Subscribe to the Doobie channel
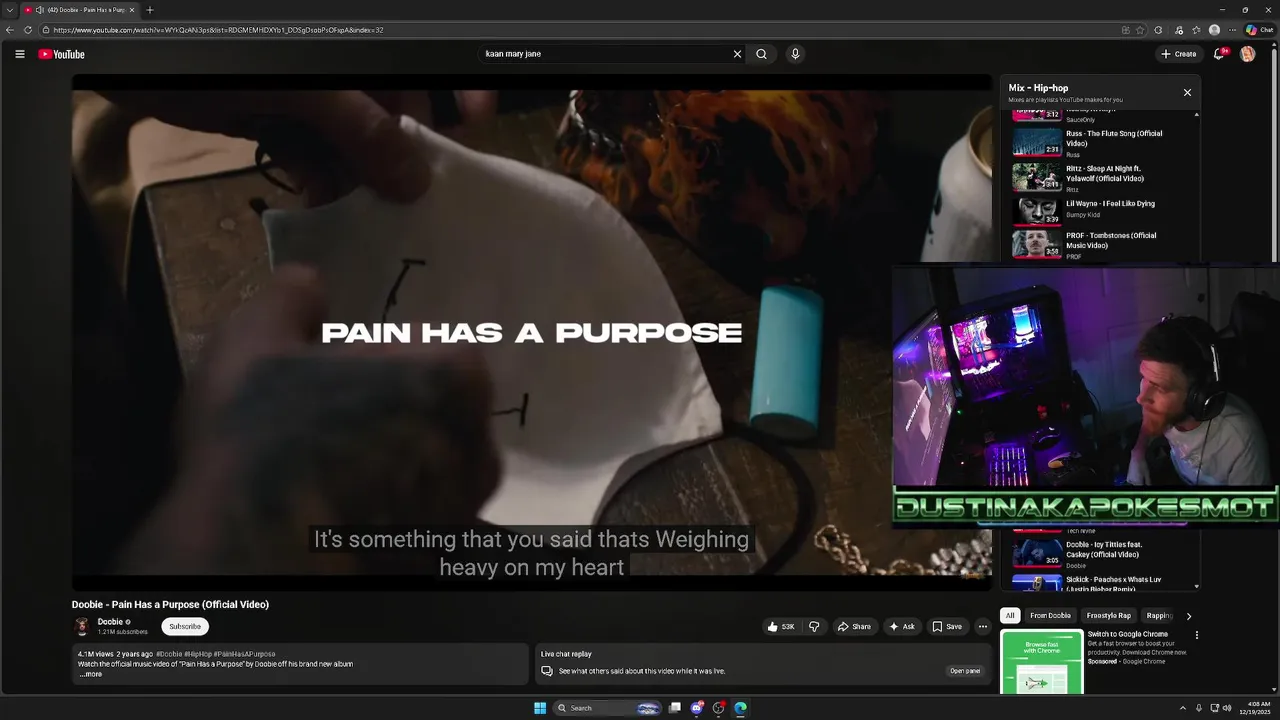 (x=185, y=626)
